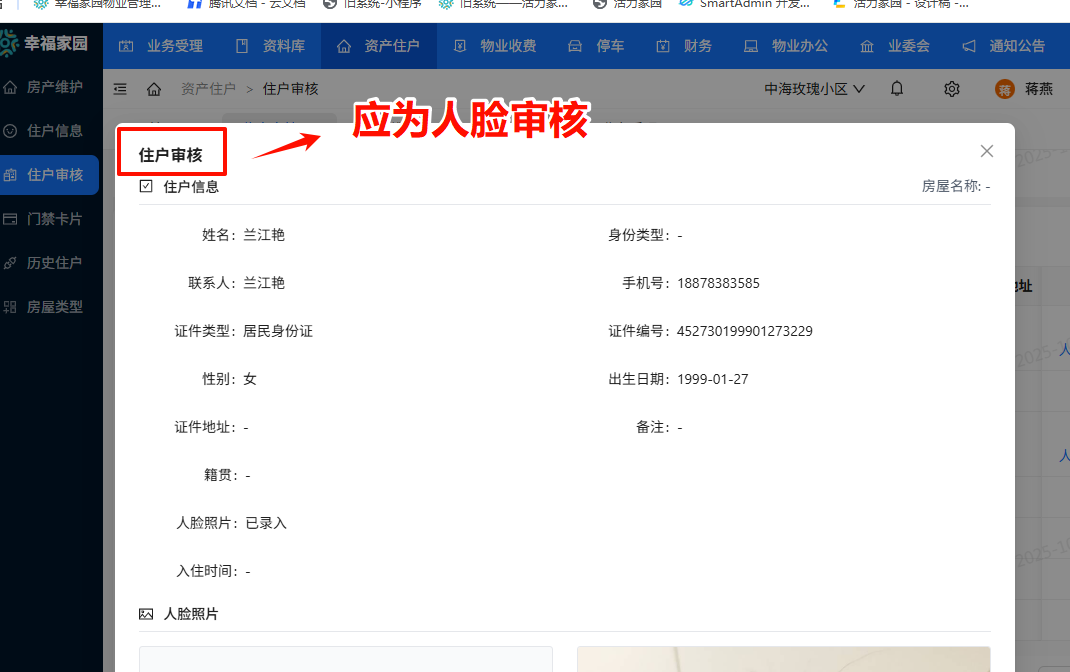This screenshot has height=672, width=1070.
Task: Select 住户审核 in the left sidebar
Action: (x=51, y=174)
